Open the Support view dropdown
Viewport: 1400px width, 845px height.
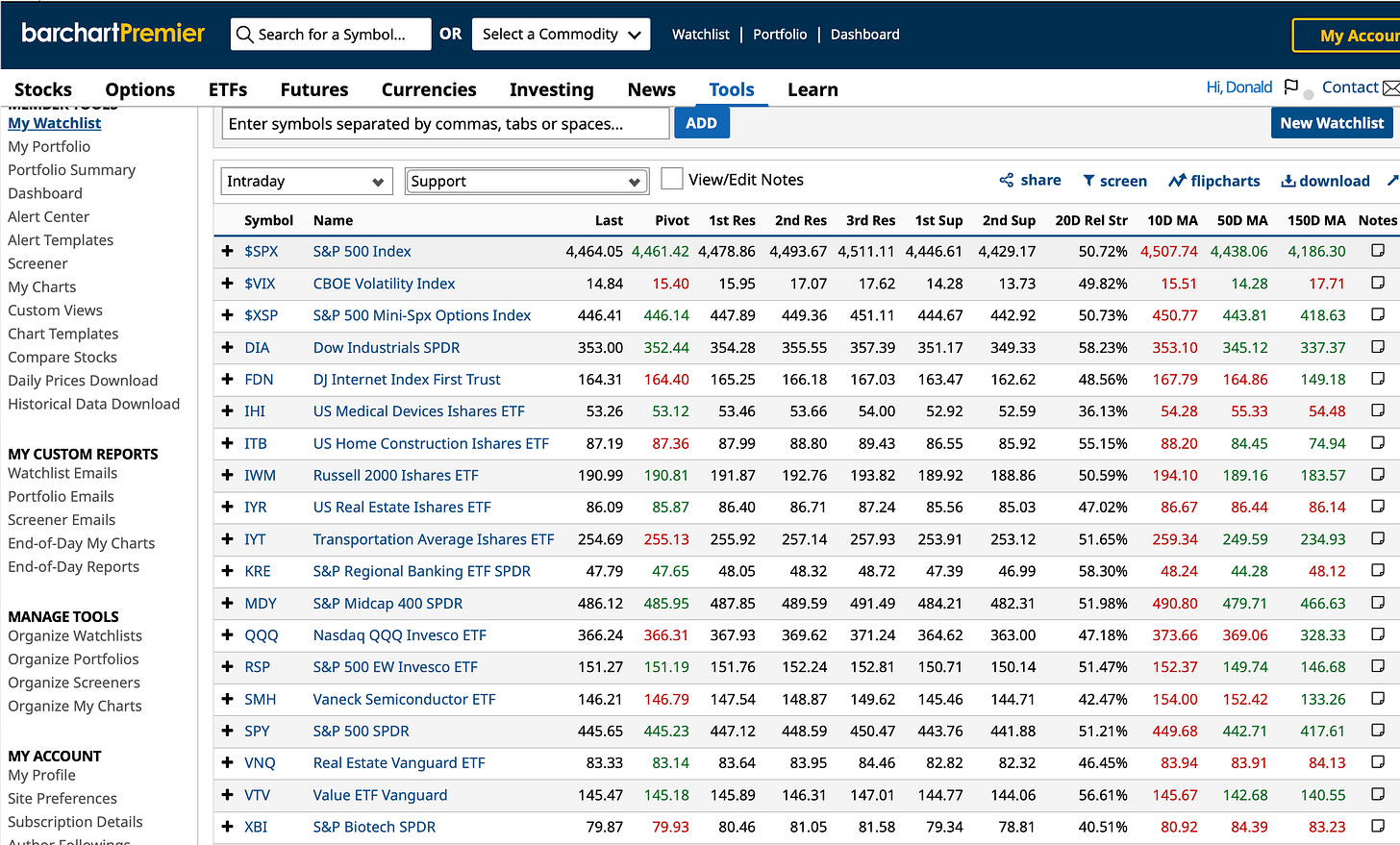click(527, 181)
